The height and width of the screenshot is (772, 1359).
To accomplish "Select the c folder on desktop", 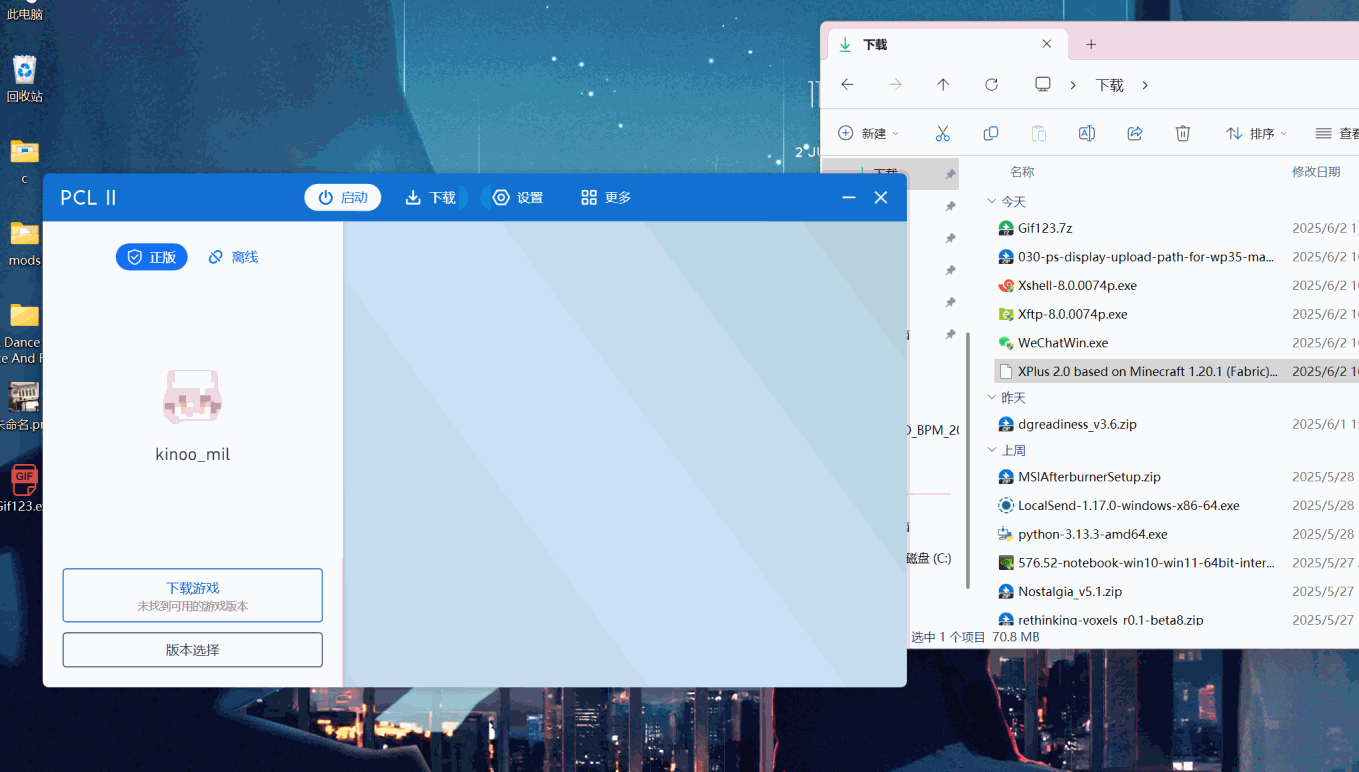I will click(24, 162).
